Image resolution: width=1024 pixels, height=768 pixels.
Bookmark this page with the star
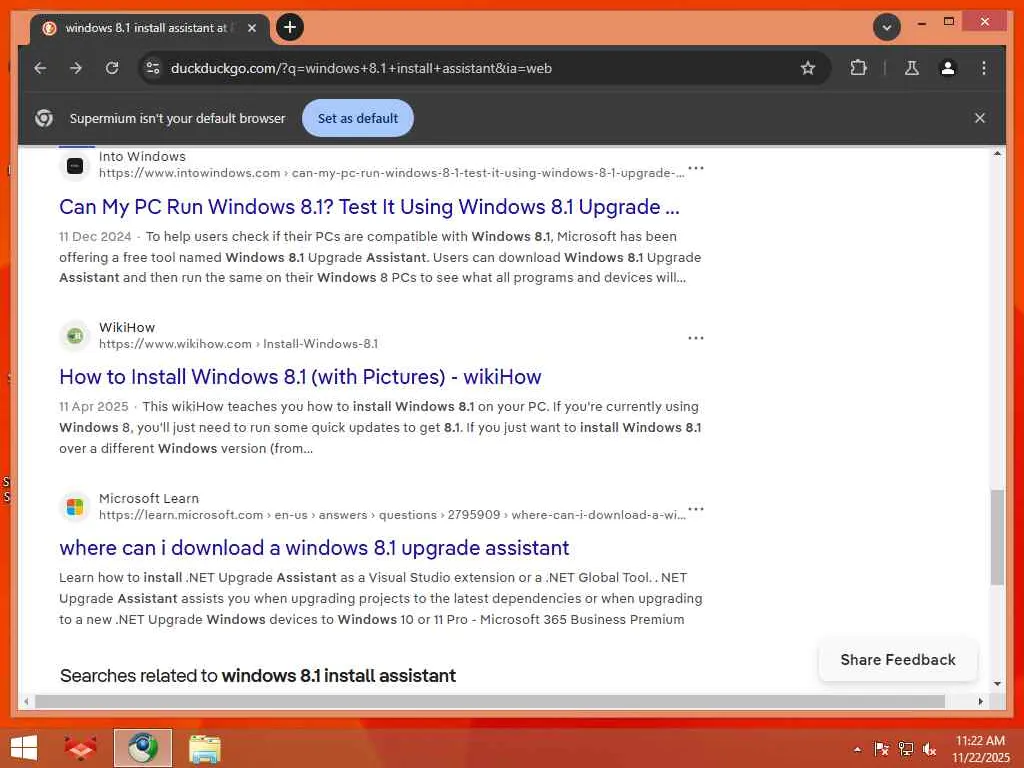808,68
